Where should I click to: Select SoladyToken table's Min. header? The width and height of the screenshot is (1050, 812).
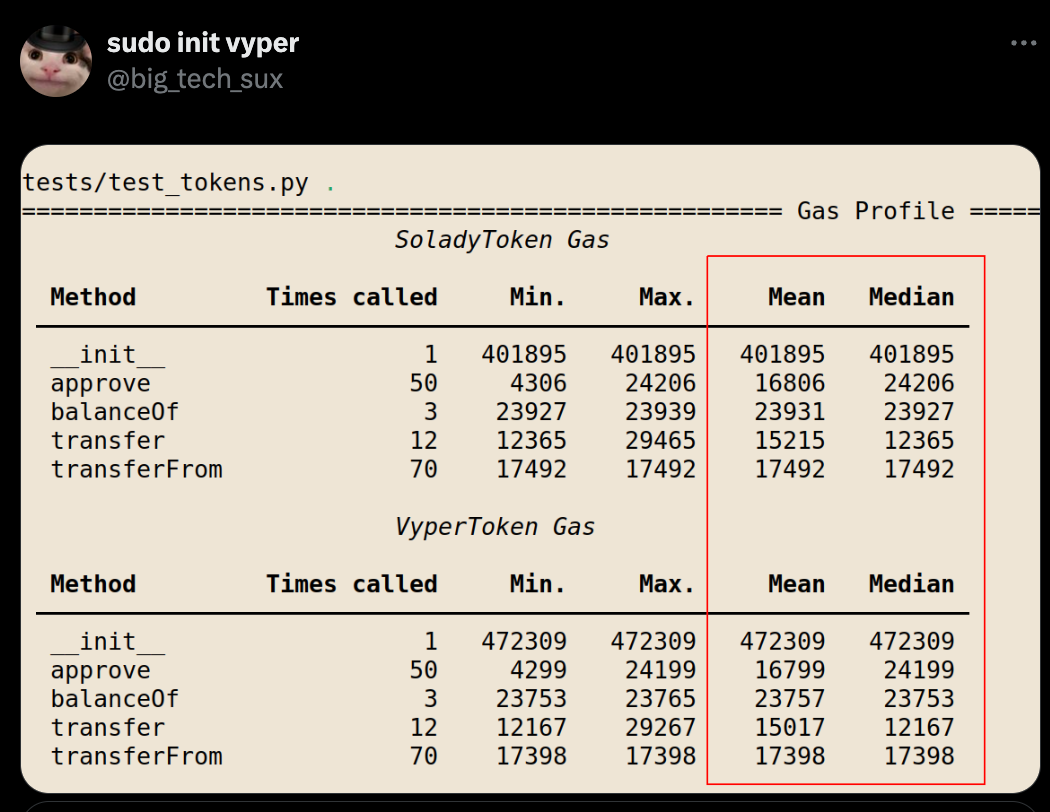tap(538, 297)
